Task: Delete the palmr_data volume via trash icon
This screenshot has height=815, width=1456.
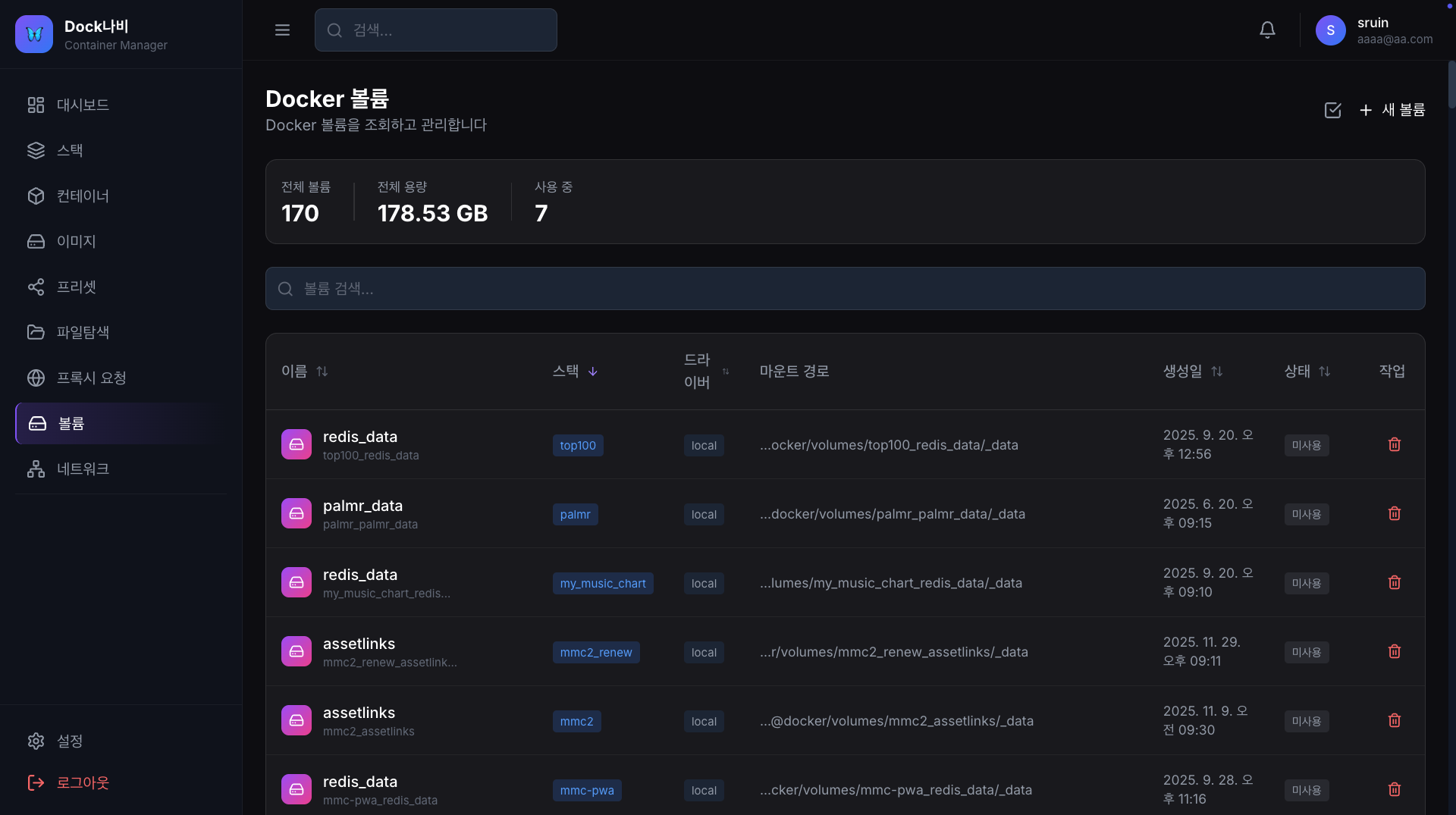Action: (x=1395, y=513)
